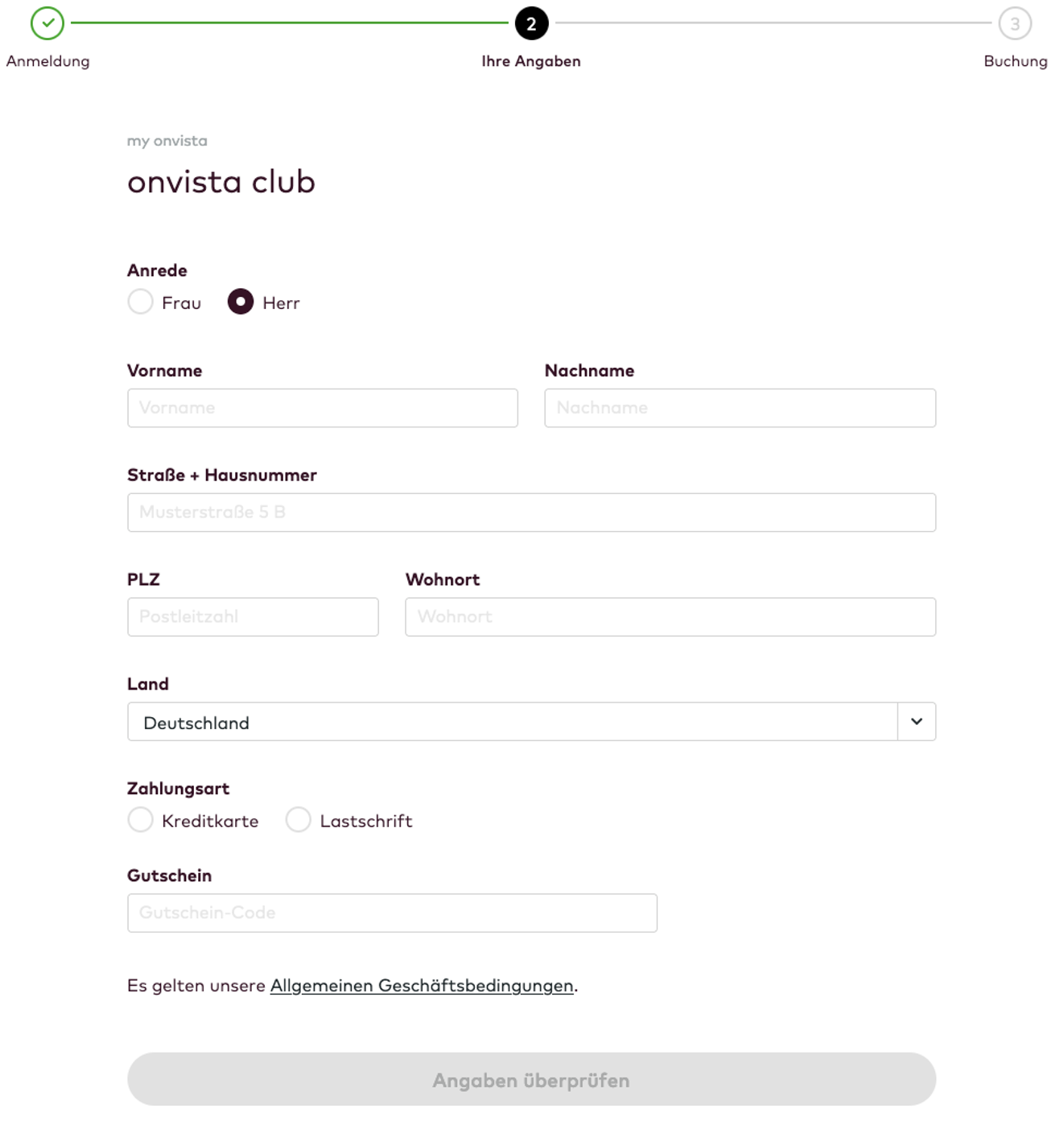
Task: Click the Buchung step label
Action: tap(1016, 61)
